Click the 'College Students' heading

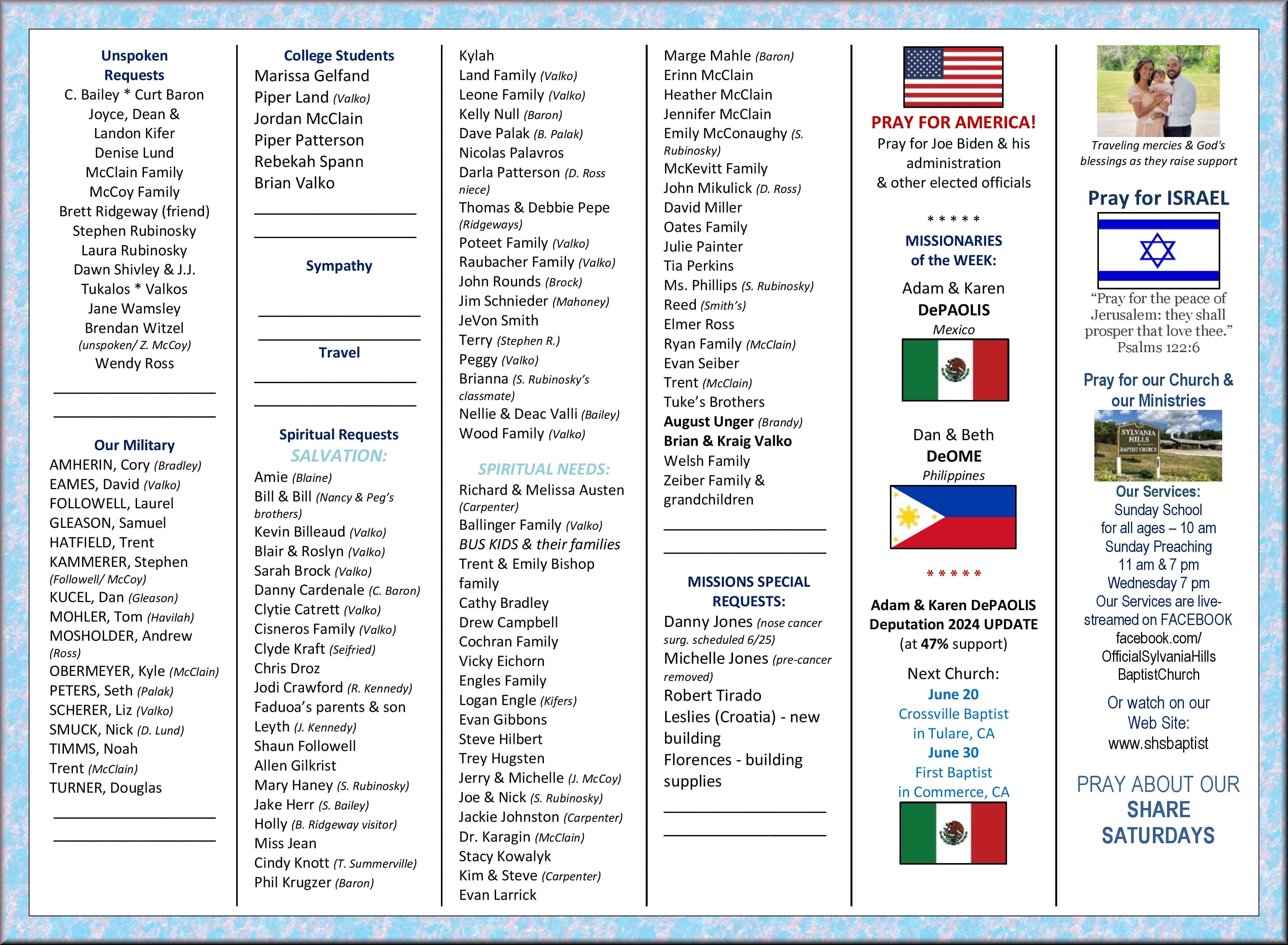[339, 55]
